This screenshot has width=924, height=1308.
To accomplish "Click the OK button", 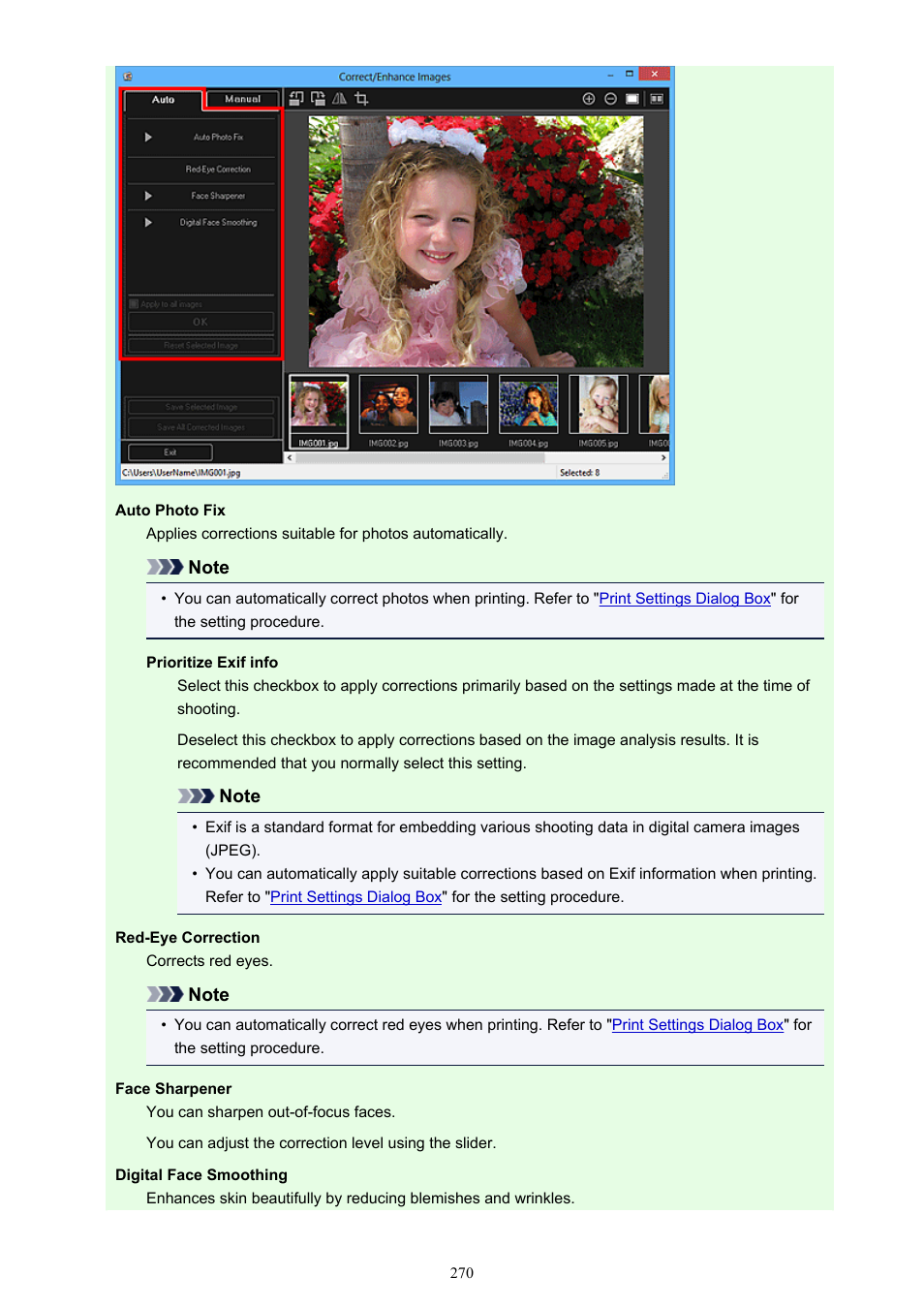I will [x=200, y=322].
